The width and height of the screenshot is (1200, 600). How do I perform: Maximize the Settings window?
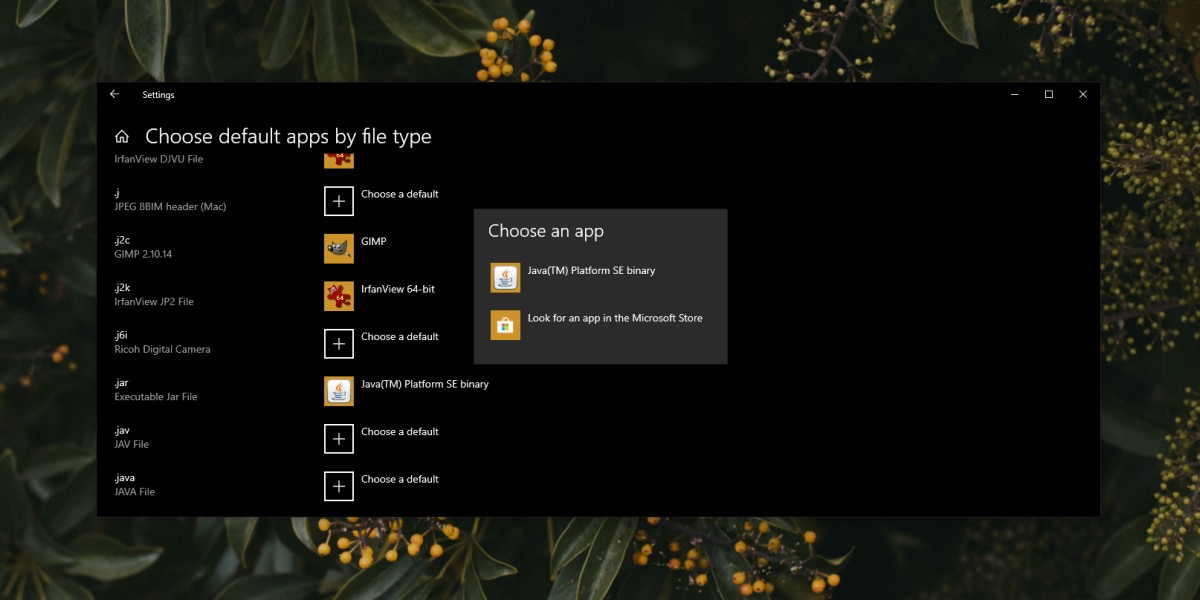(1049, 94)
